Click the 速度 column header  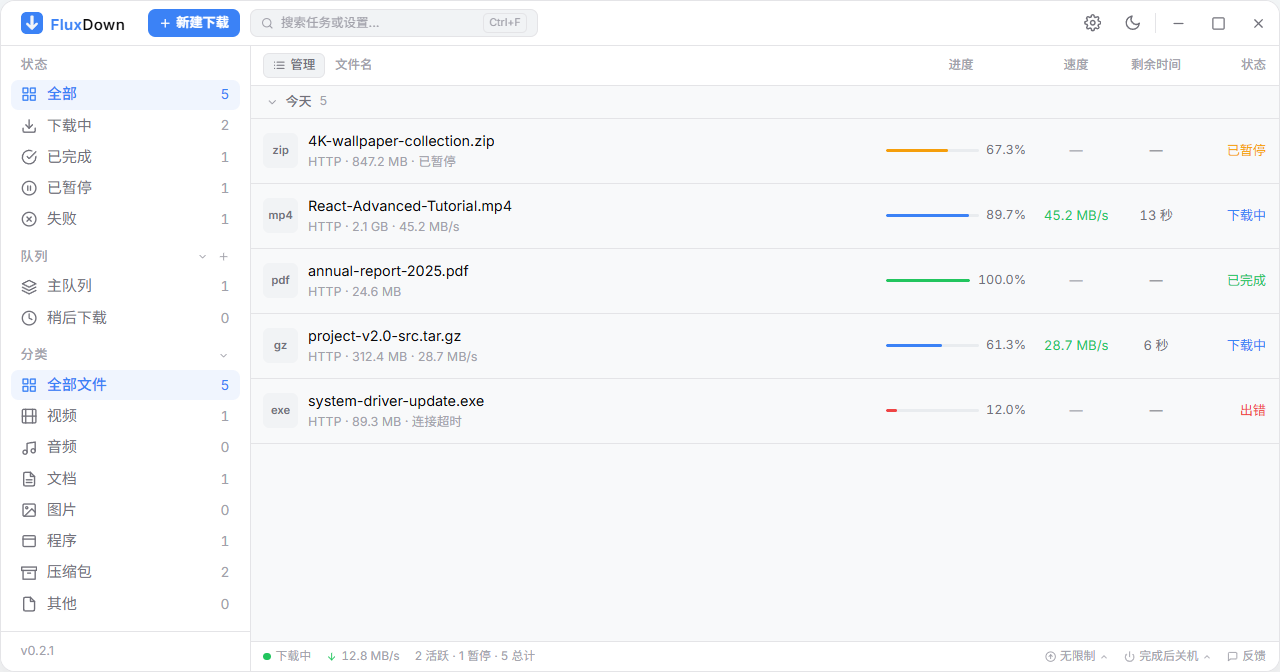[x=1076, y=65]
